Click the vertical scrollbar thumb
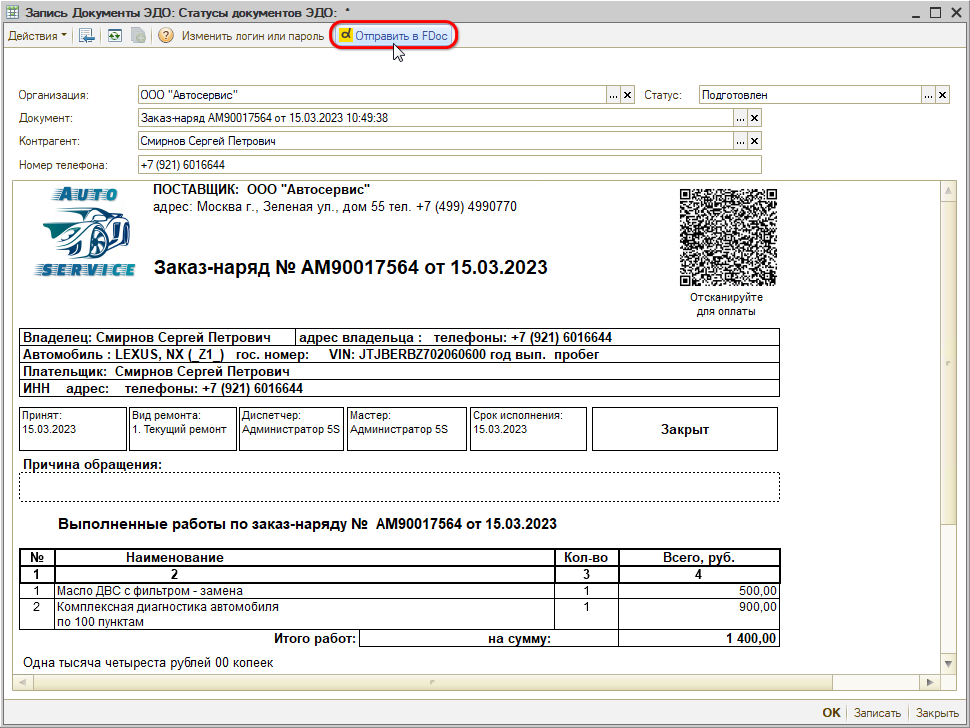This screenshot has width=970, height=728. click(x=948, y=363)
